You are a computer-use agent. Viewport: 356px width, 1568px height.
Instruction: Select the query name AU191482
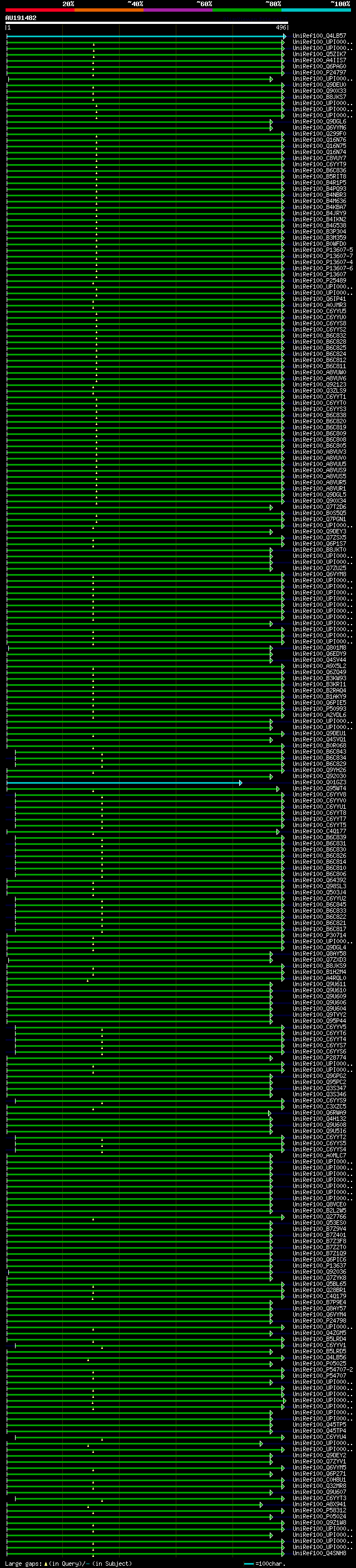coord(21,18)
